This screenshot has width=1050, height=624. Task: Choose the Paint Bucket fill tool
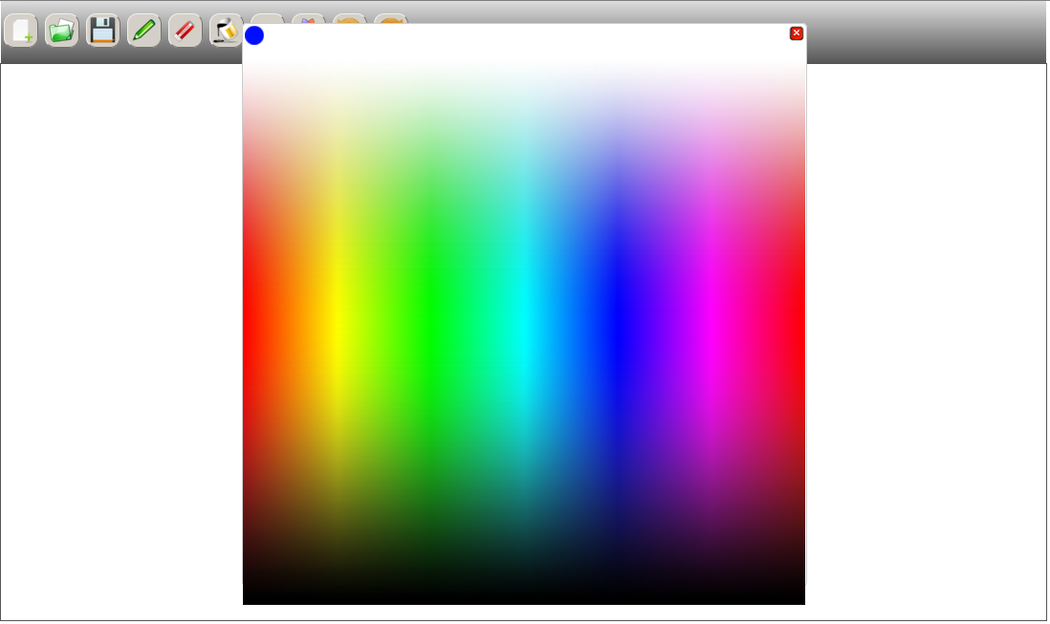click(225, 30)
